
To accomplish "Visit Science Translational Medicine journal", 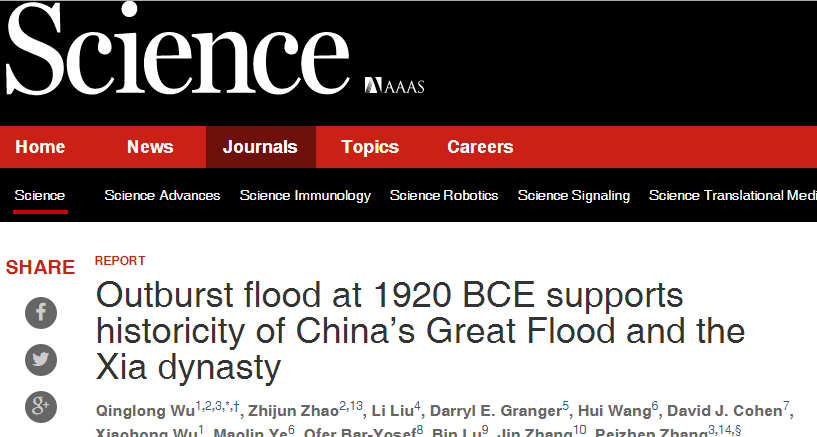I will click(x=732, y=195).
